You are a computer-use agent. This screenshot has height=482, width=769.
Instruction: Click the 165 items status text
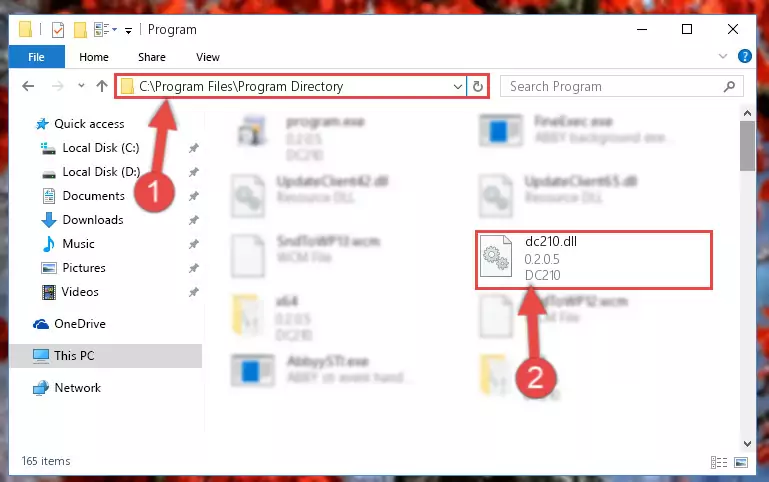[46, 461]
